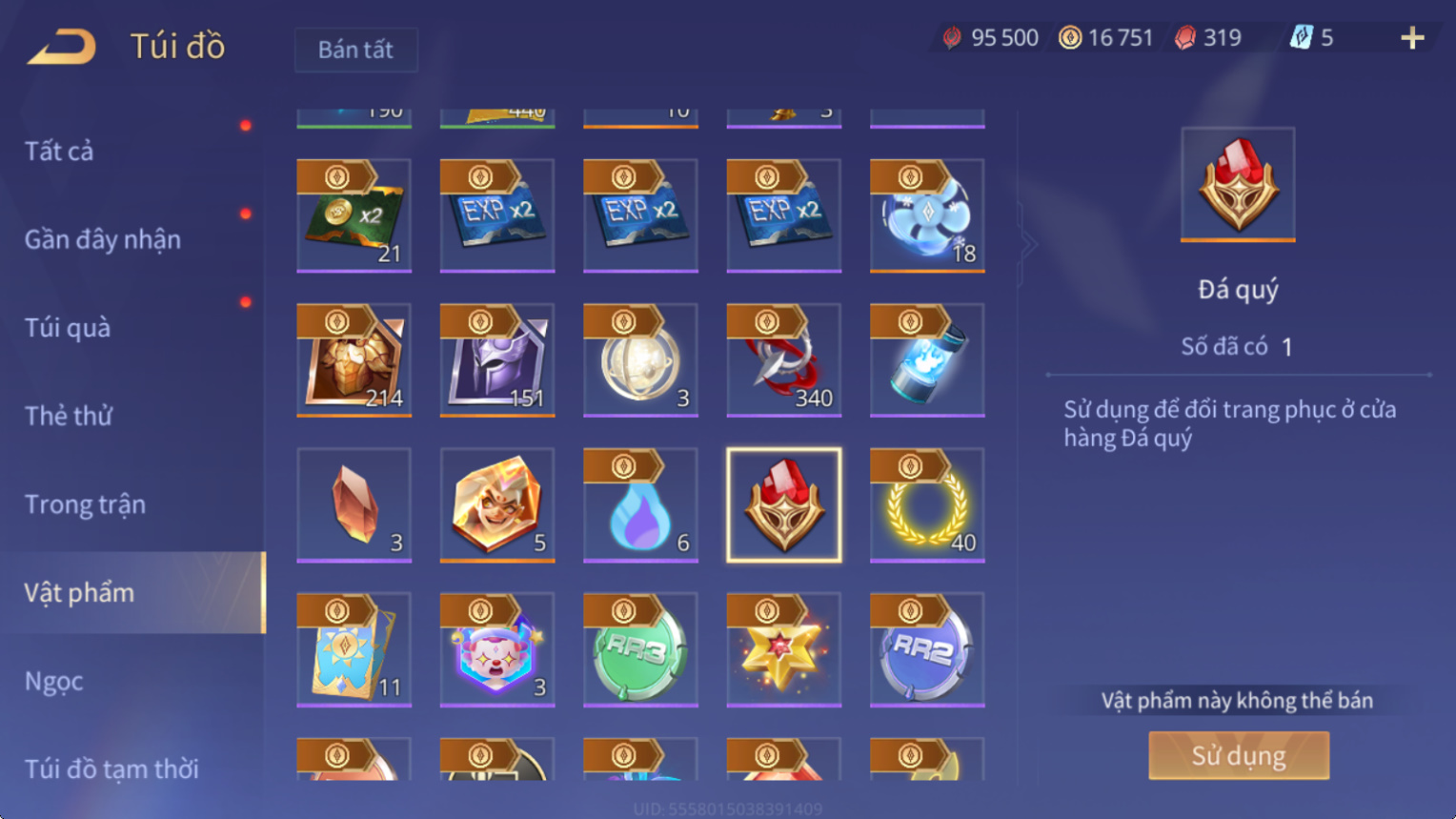Pick the purple helmet item with 151

(497, 360)
